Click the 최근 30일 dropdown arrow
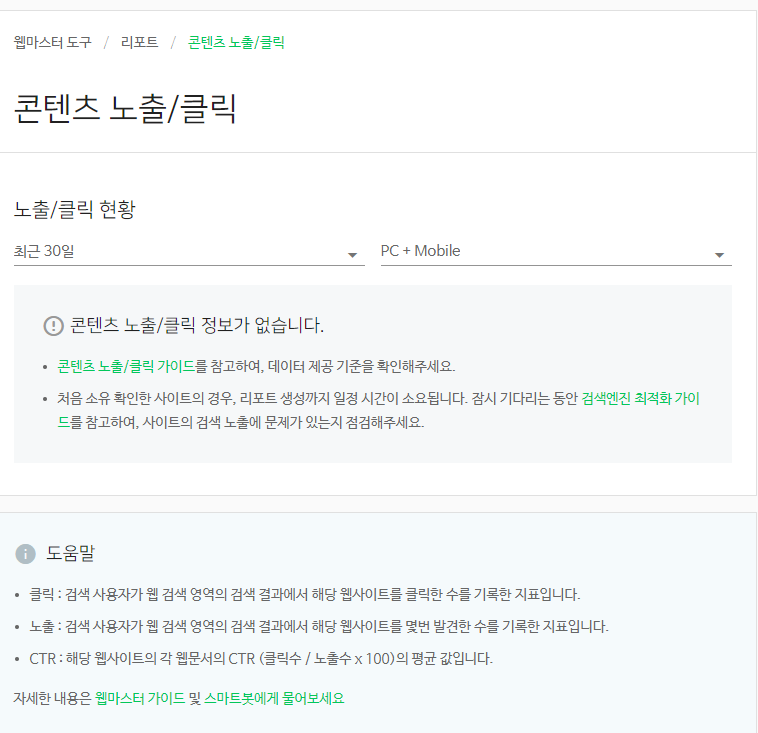The image size is (758, 733). tap(352, 255)
